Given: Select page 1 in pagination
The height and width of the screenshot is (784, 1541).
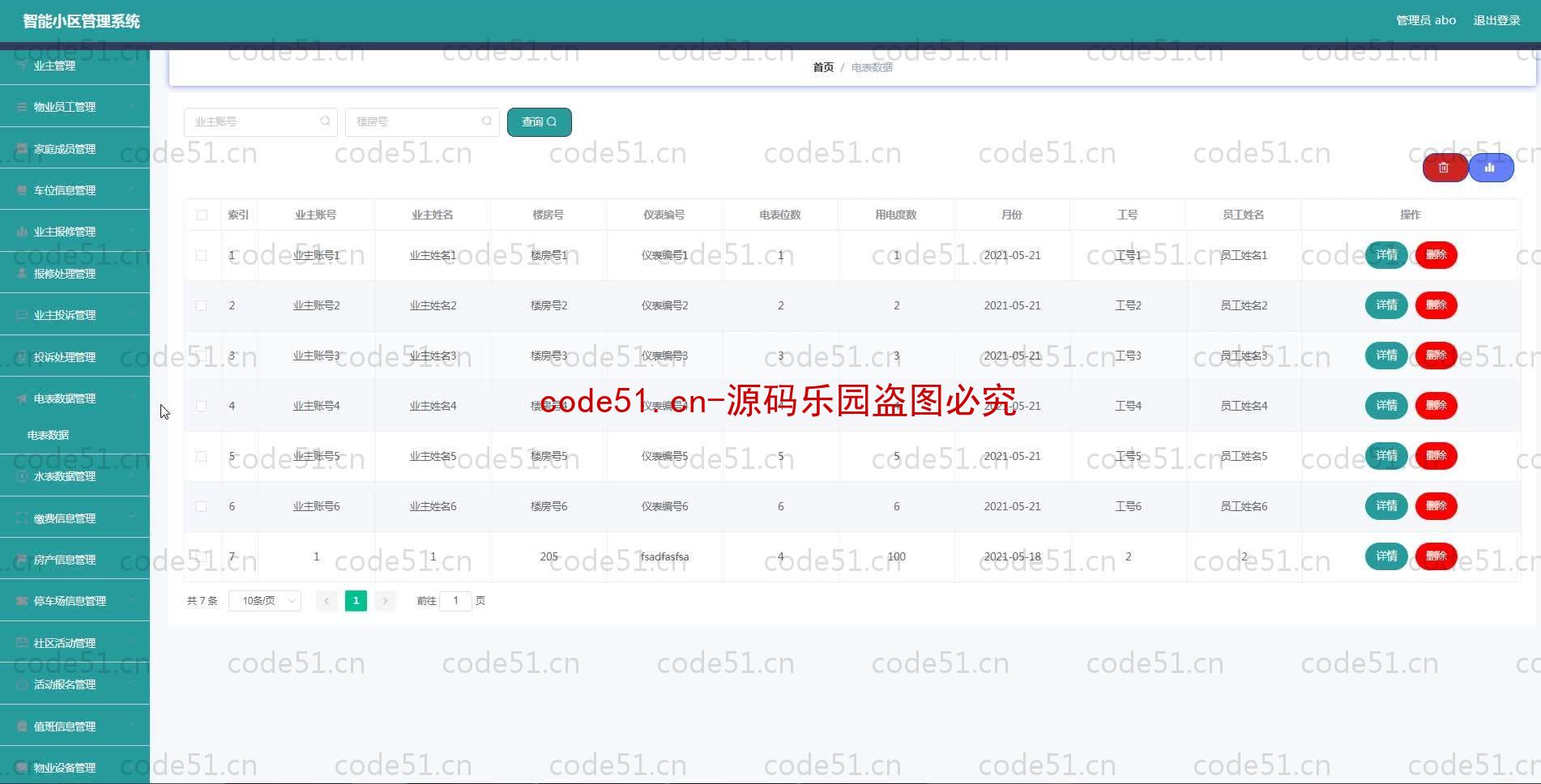Looking at the screenshot, I should (x=356, y=601).
